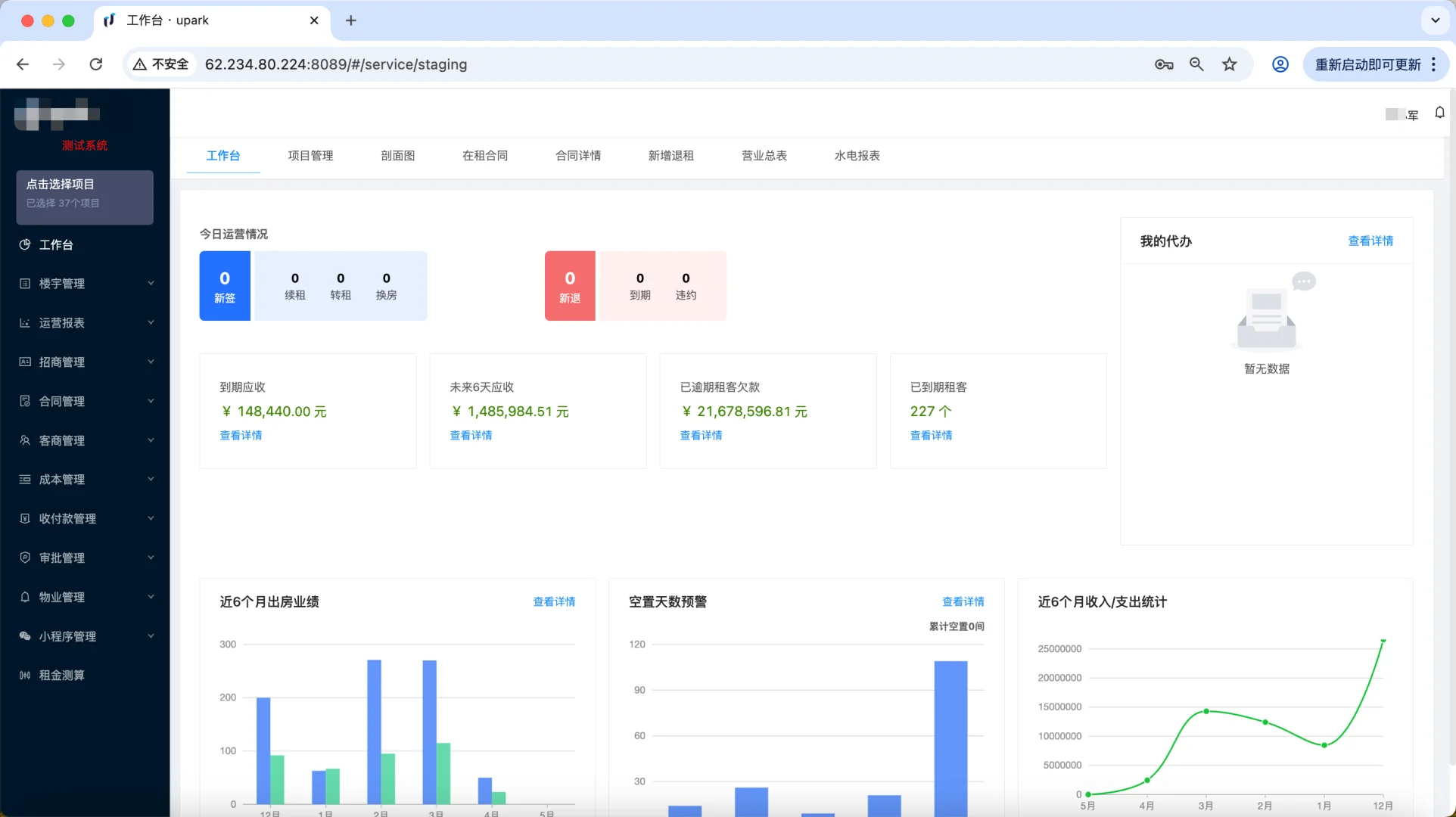The image size is (1456, 817).
Task: Select the 楼宇管理 building icon in sidebar
Action: (x=25, y=284)
